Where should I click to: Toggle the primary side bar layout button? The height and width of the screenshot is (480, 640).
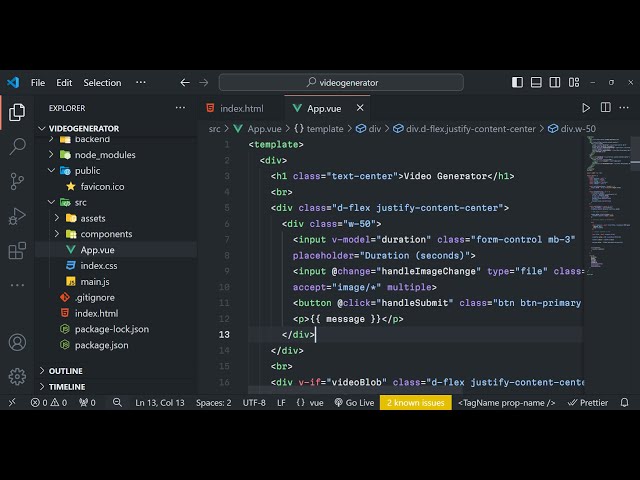click(518, 82)
